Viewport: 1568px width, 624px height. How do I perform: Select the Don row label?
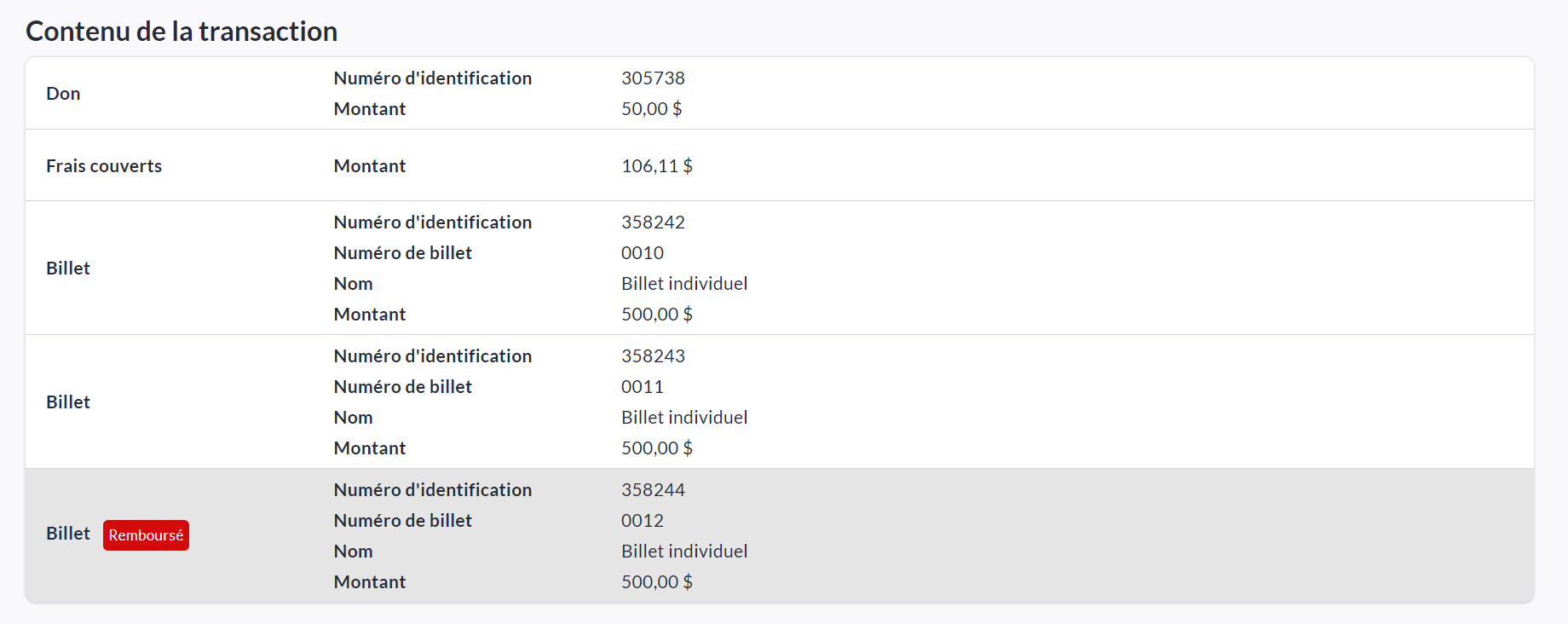click(63, 94)
